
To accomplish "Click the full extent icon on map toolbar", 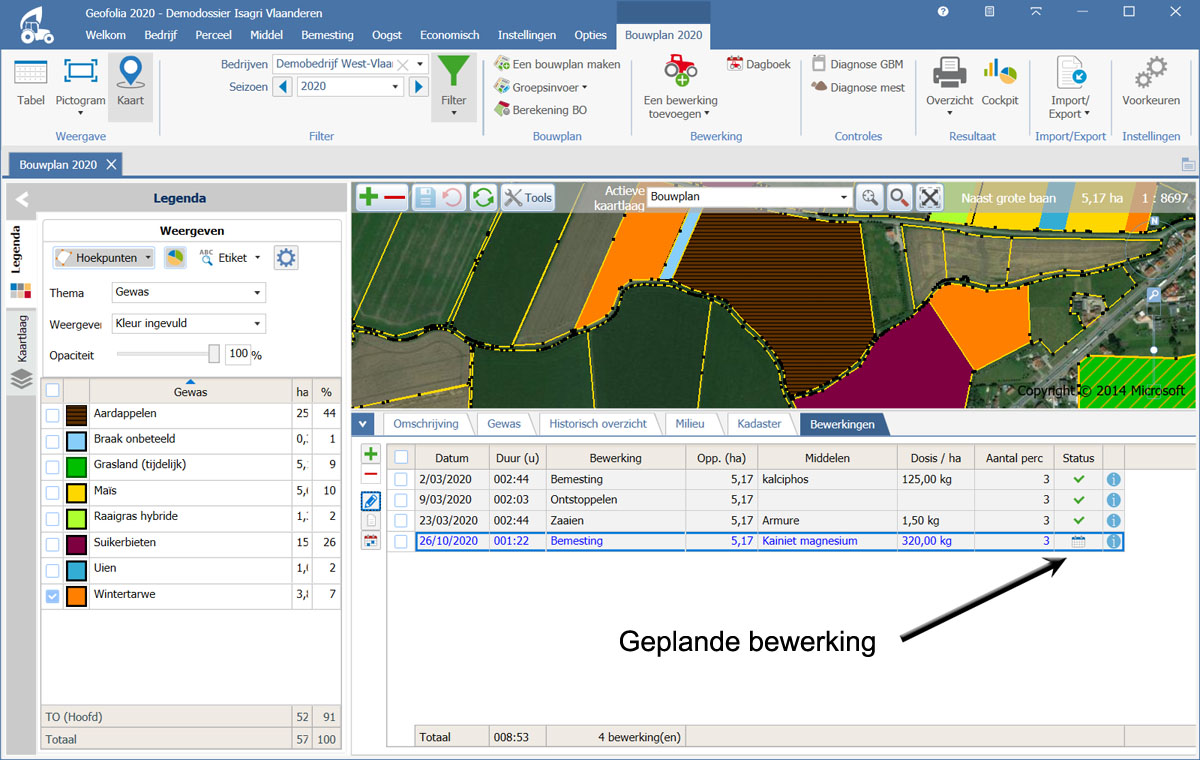I will (931, 197).
